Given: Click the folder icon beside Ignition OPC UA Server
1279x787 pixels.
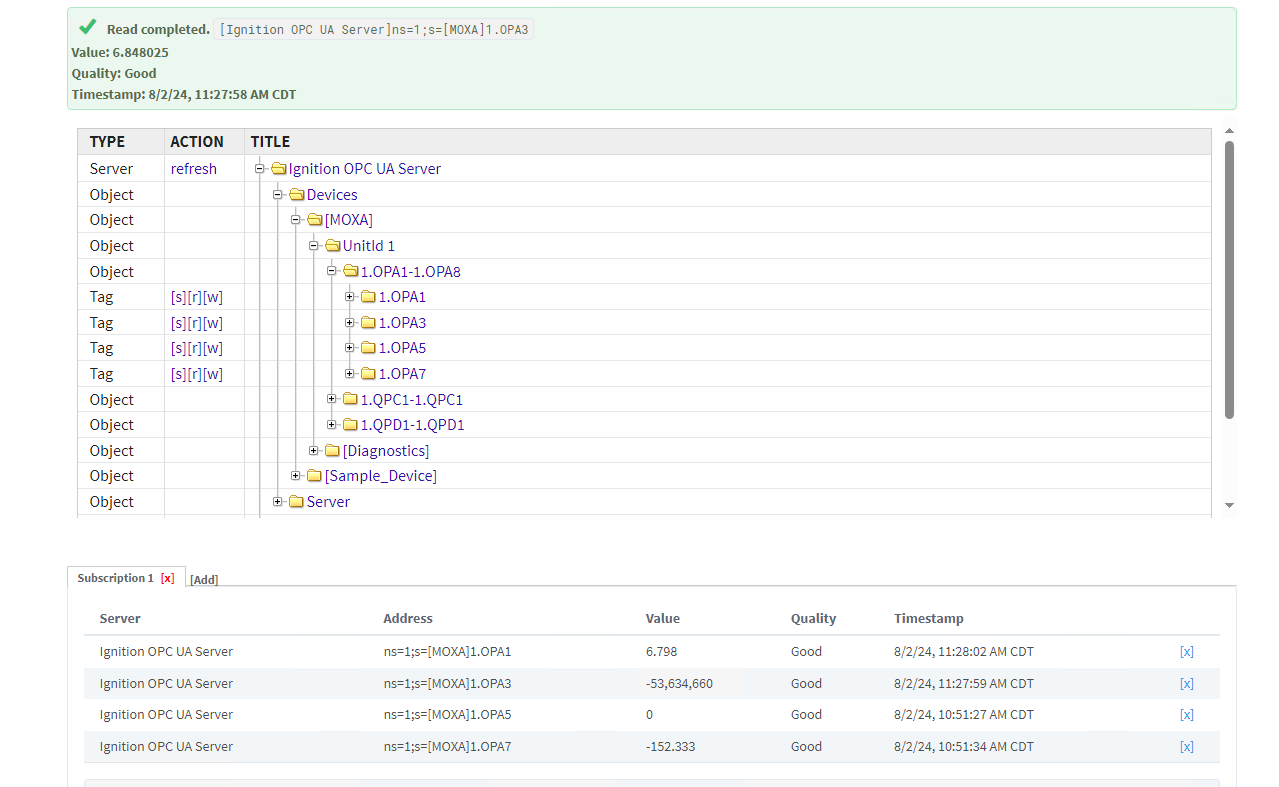Looking at the screenshot, I should 279,169.
